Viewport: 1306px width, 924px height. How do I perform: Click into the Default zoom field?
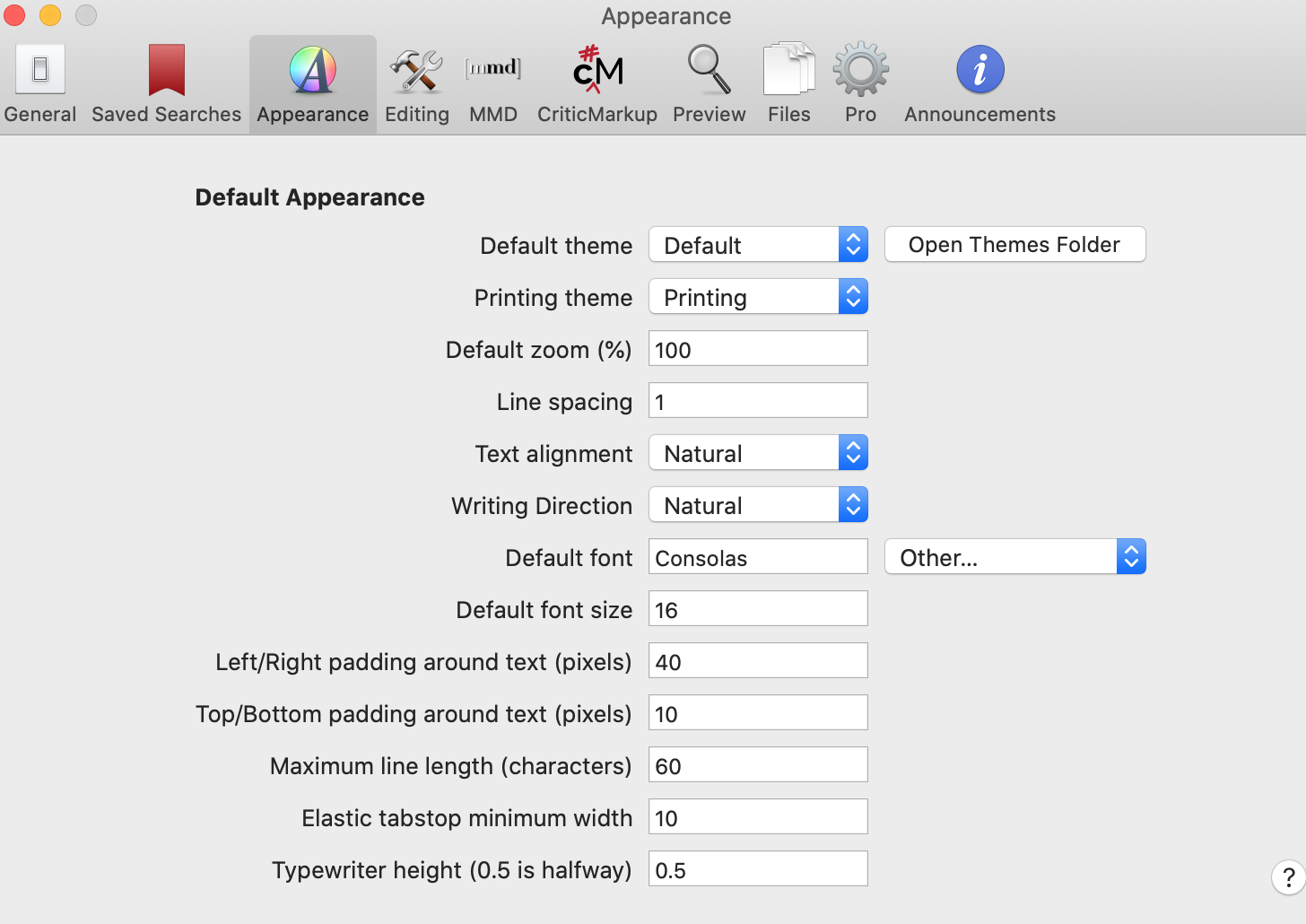coord(758,349)
